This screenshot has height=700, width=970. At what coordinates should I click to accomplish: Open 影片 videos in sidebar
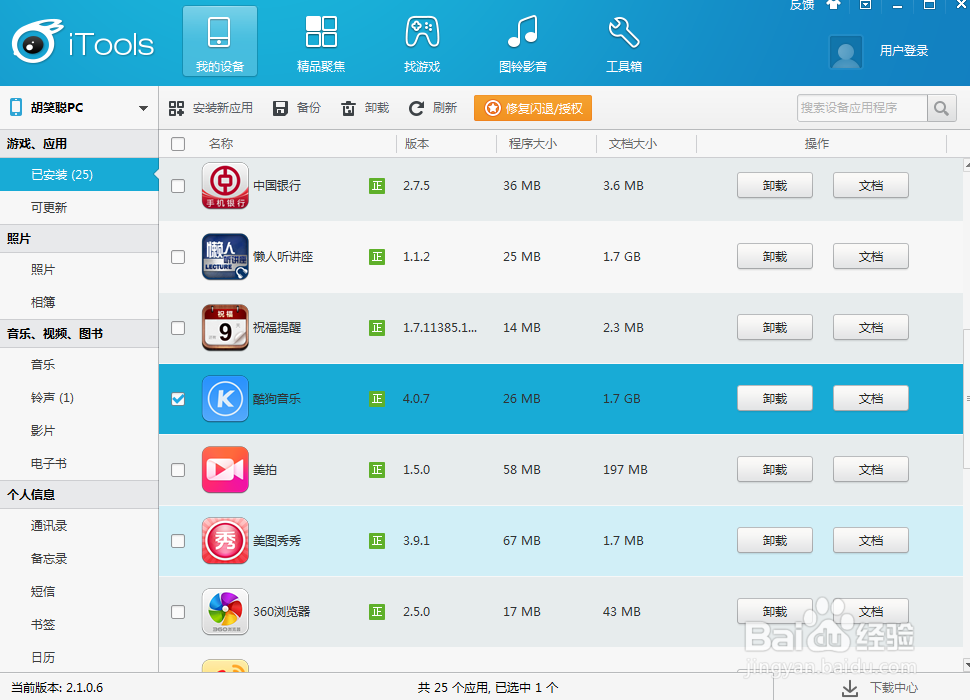tap(79, 430)
